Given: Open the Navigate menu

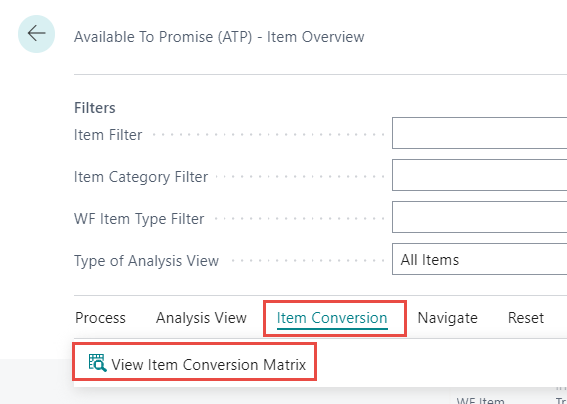Looking at the screenshot, I should pyautogui.click(x=447, y=318).
